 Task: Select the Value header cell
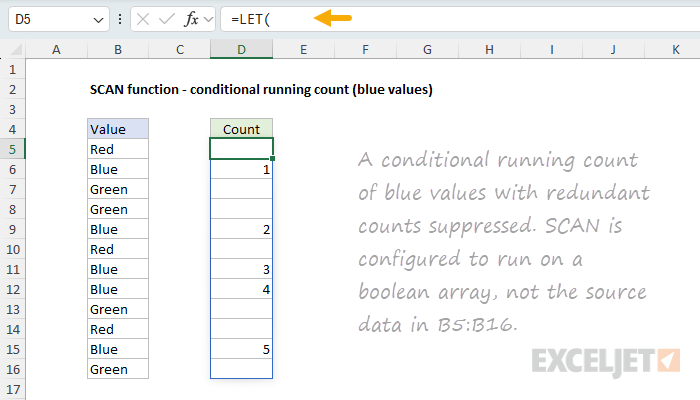pyautogui.click(x=118, y=129)
